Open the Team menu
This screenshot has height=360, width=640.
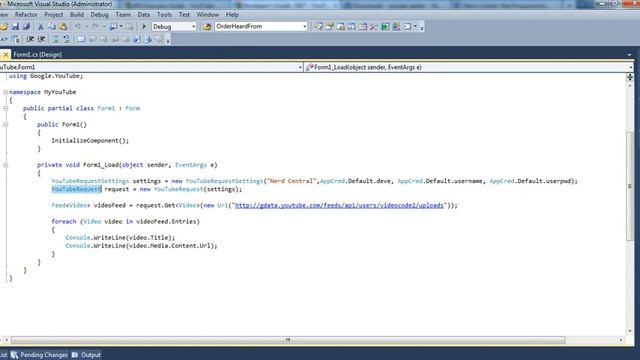tap(123, 15)
